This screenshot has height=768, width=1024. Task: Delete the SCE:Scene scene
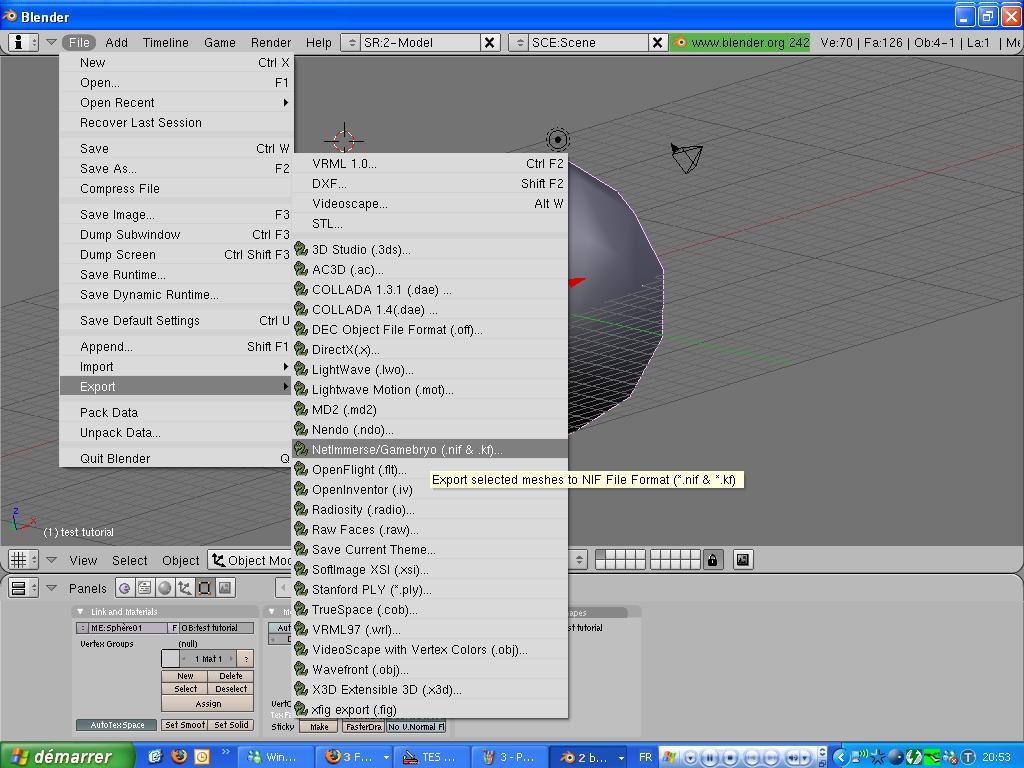click(657, 42)
